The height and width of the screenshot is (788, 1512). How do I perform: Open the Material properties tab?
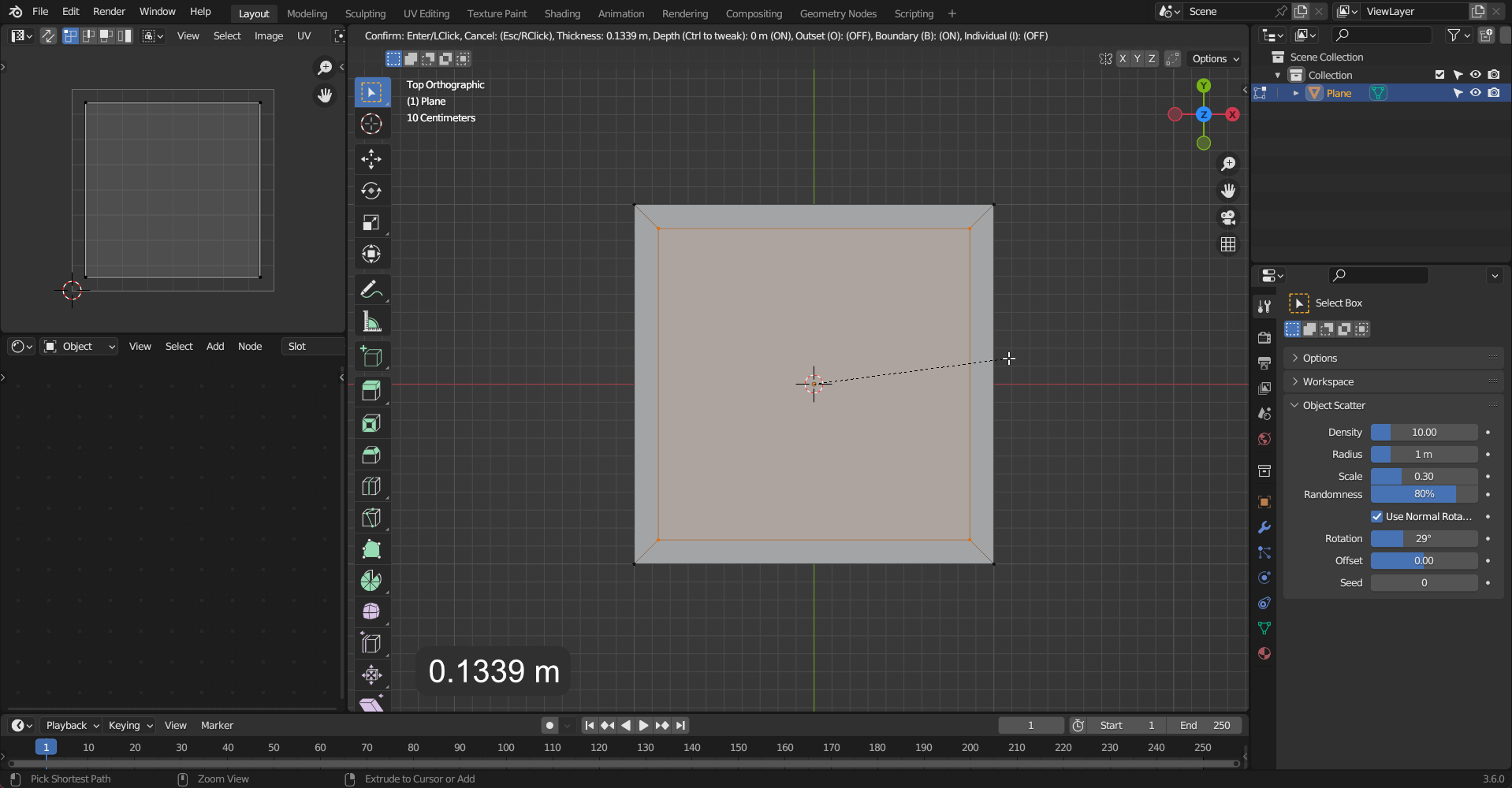(x=1264, y=653)
